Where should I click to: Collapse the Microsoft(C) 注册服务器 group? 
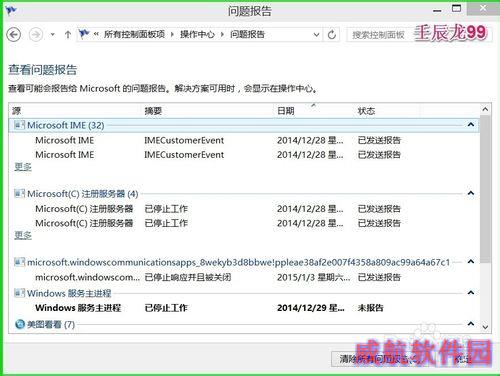click(471, 193)
